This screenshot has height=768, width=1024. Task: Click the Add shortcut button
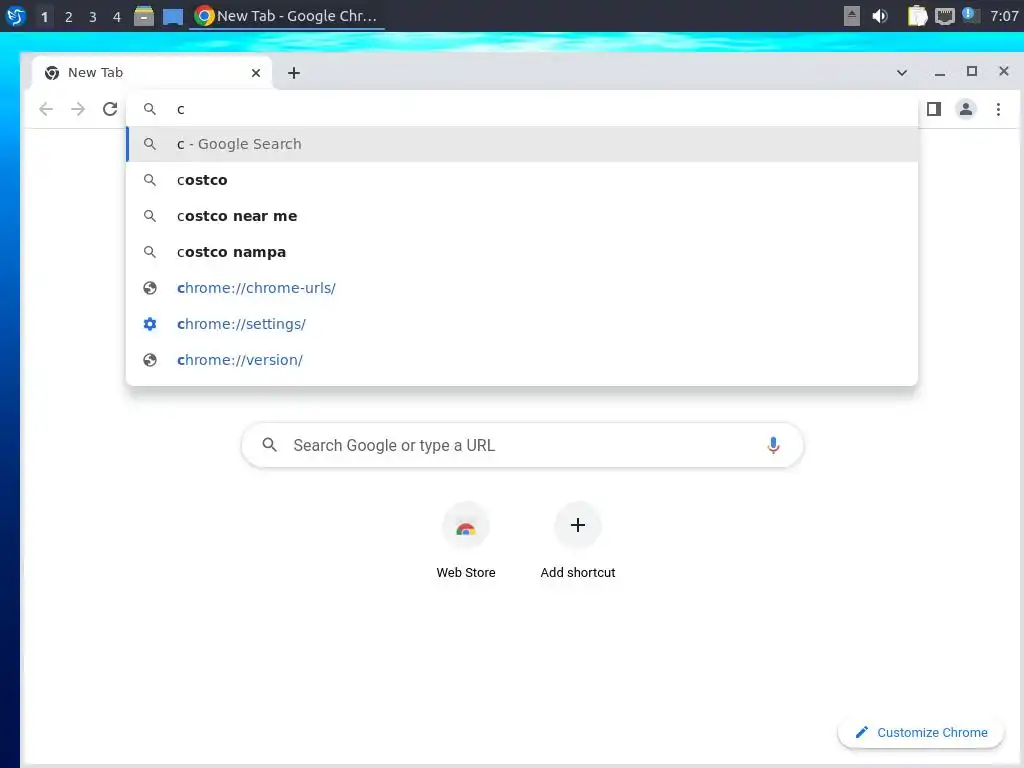pyautogui.click(x=578, y=540)
